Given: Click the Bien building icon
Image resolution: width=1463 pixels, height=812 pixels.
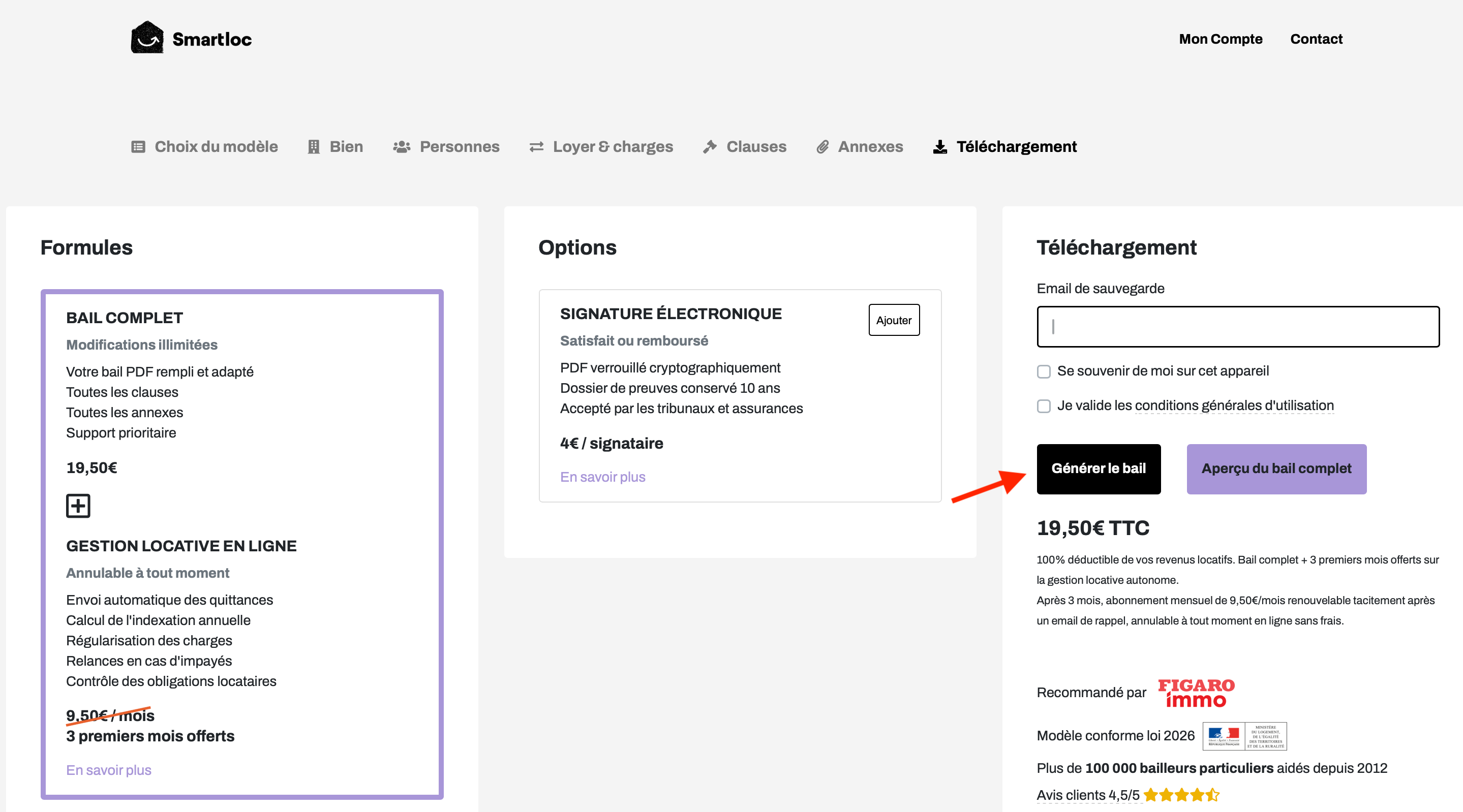Looking at the screenshot, I should (x=314, y=147).
